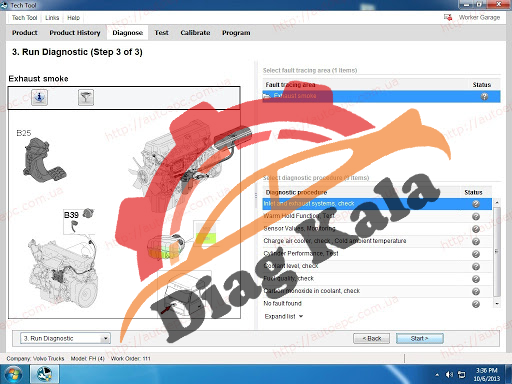
Task: Open the Windows Start orb
Action: [13, 374]
